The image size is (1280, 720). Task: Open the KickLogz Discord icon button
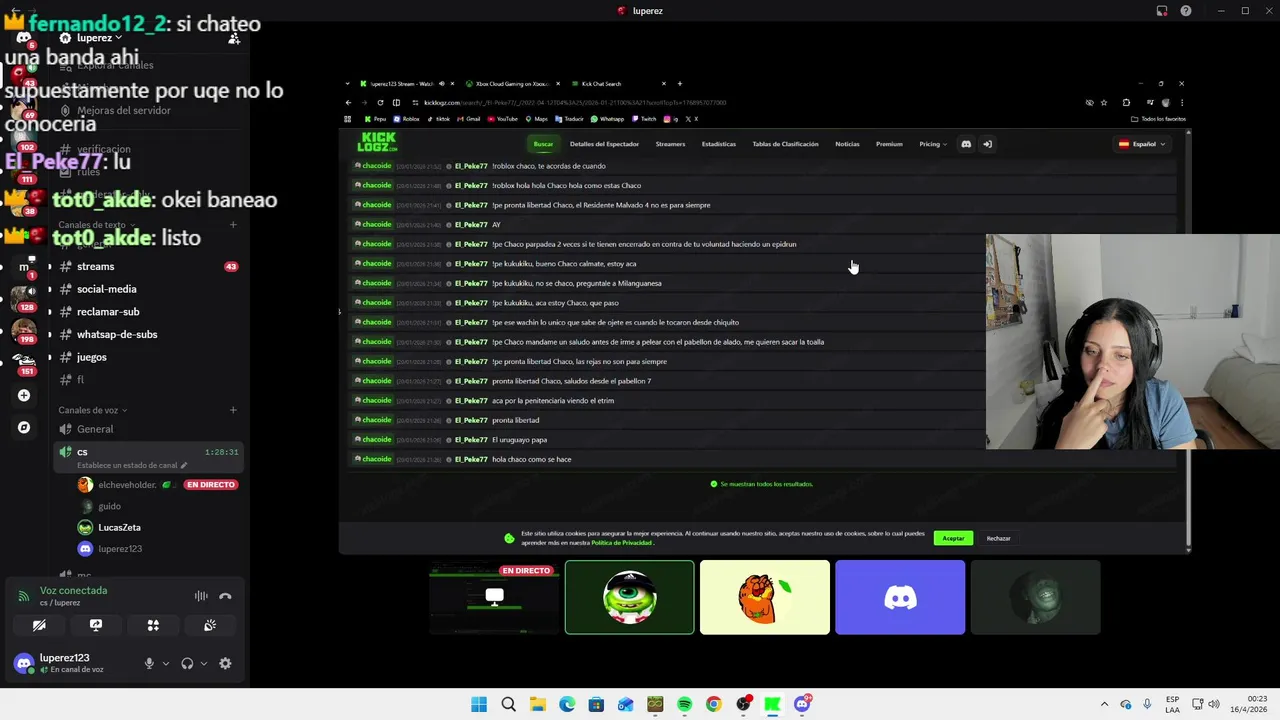pyautogui.click(x=966, y=144)
